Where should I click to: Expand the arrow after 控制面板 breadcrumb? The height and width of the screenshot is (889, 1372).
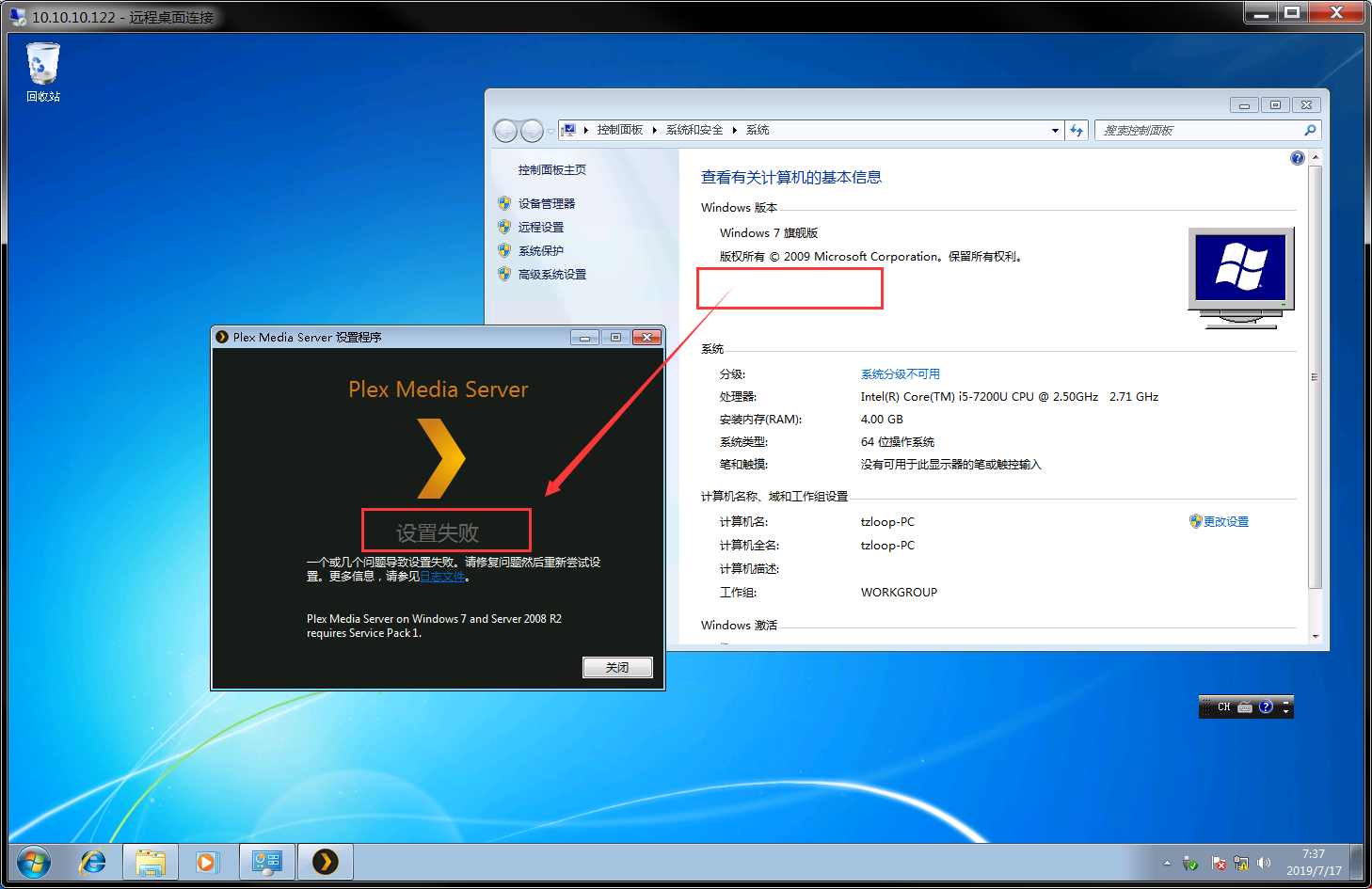[654, 130]
